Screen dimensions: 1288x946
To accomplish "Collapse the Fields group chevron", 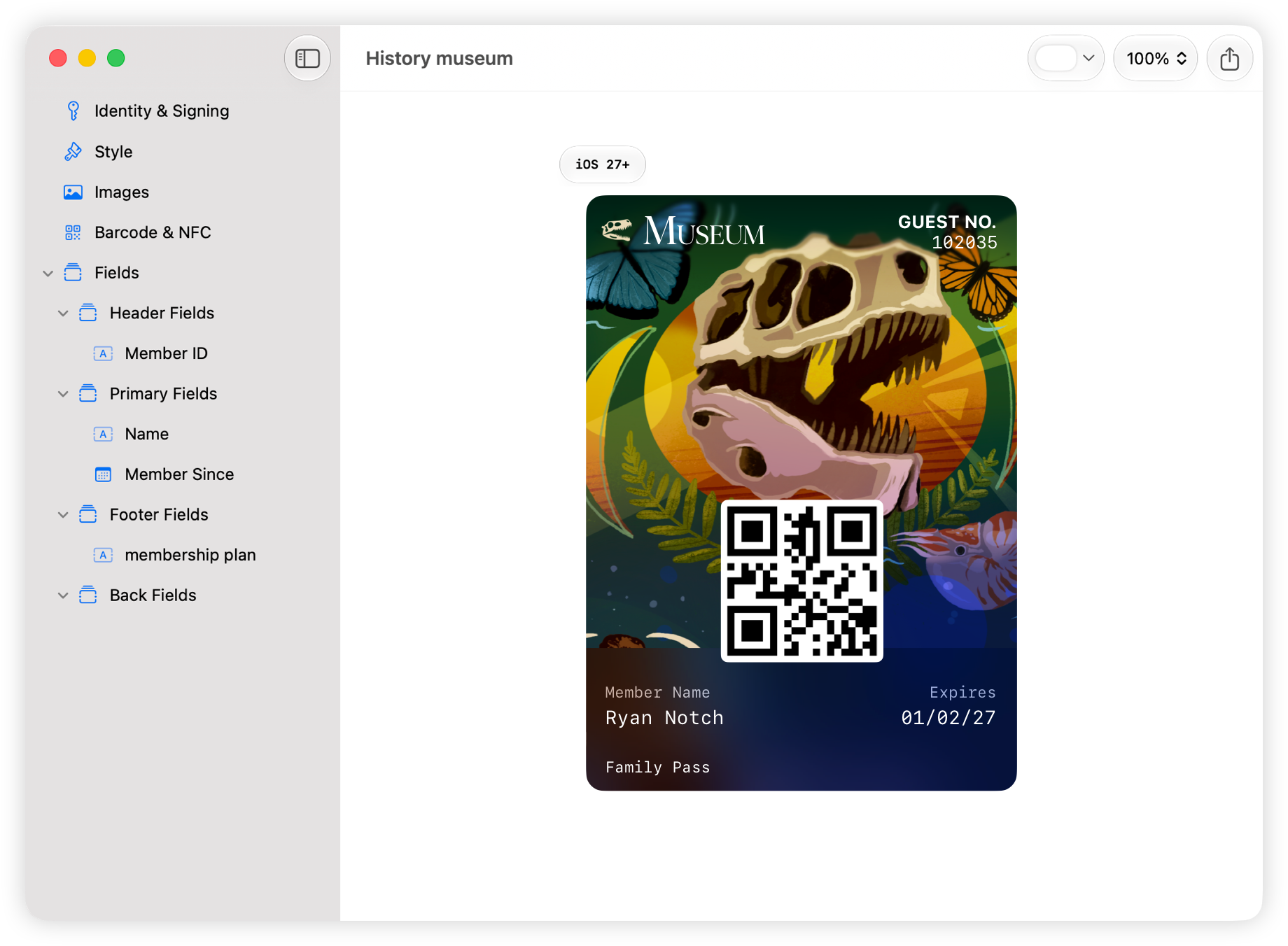I will [48, 273].
